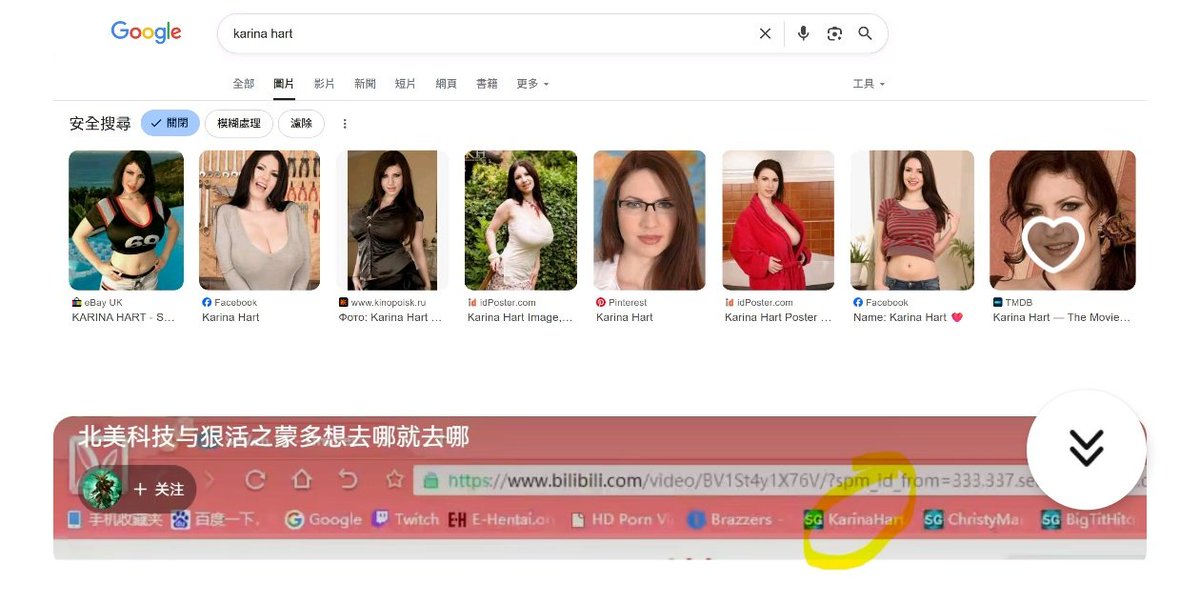Go to the 新聞 tab
Viewport: 1200px width, 604px height.
(365, 84)
